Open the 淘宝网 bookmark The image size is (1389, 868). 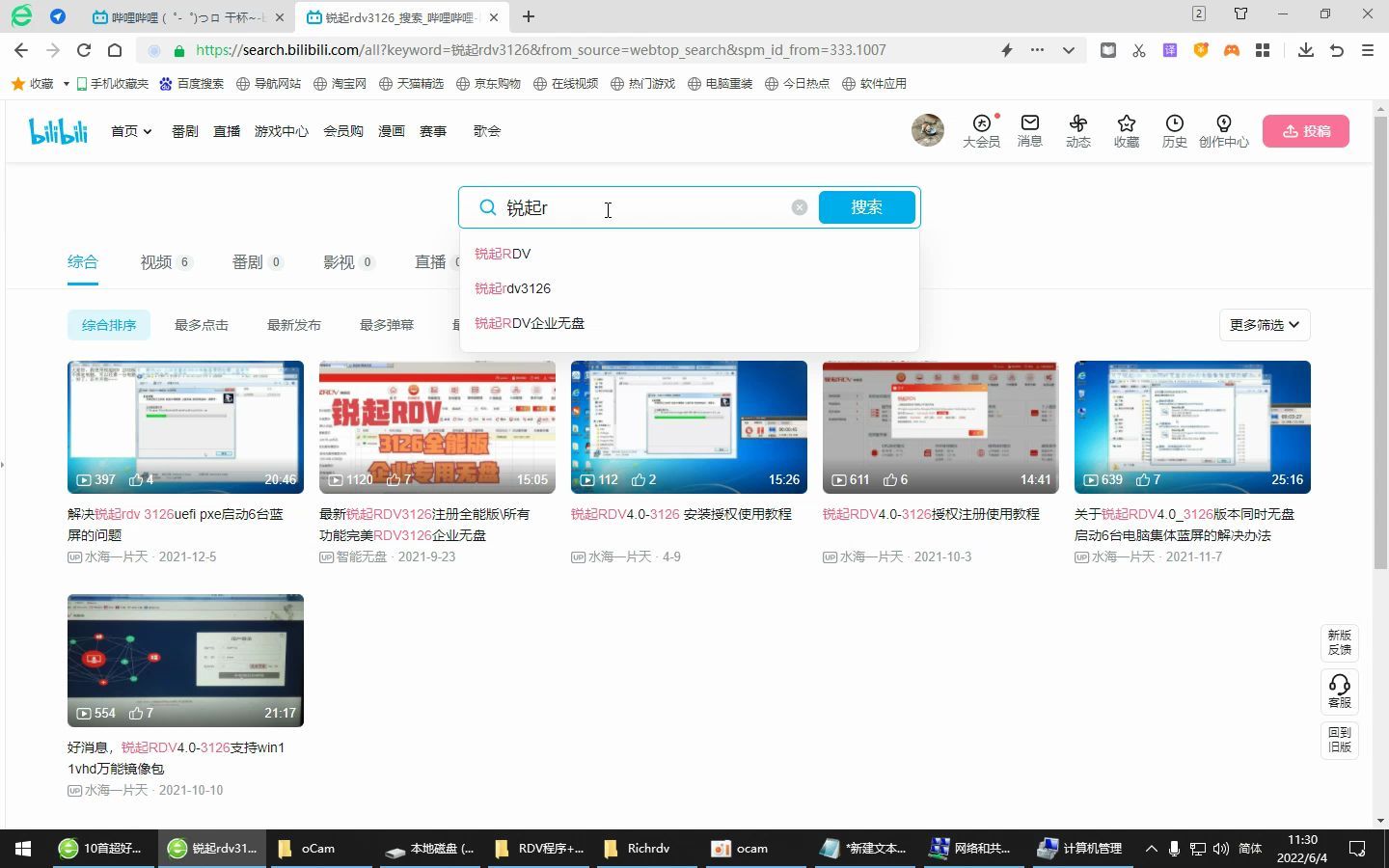coord(340,84)
